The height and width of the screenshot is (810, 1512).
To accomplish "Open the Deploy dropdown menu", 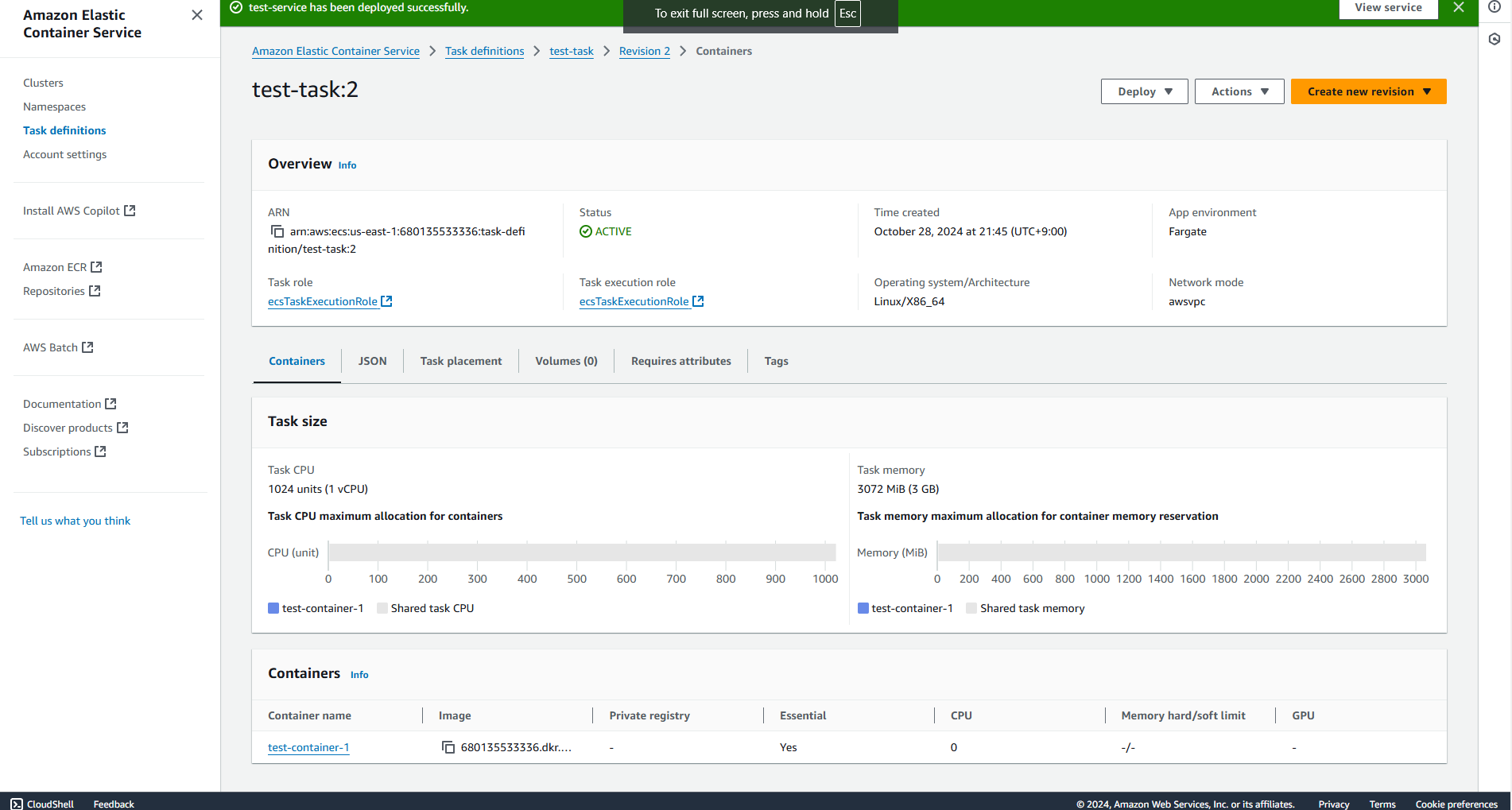I will point(1144,91).
